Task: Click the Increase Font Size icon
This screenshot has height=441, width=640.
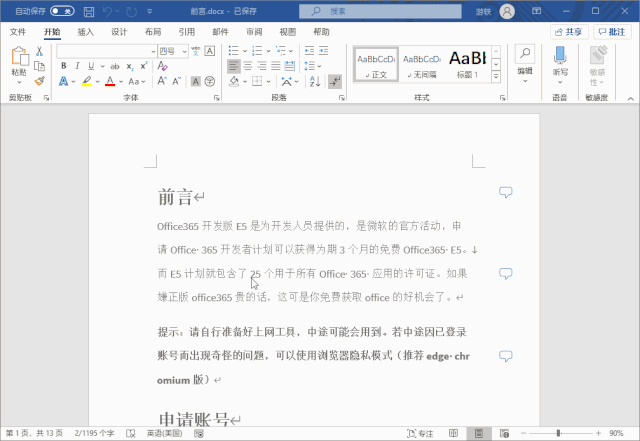Action: click(162, 81)
